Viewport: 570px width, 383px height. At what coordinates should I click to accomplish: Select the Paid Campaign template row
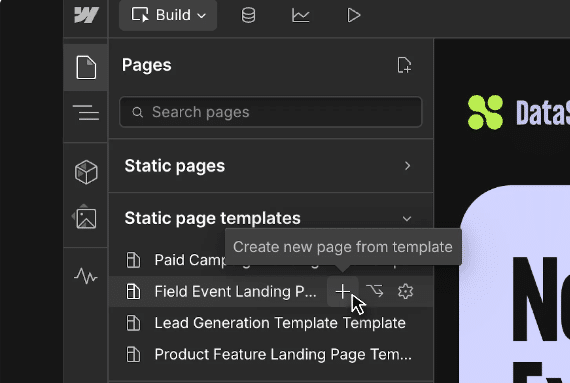(271, 260)
